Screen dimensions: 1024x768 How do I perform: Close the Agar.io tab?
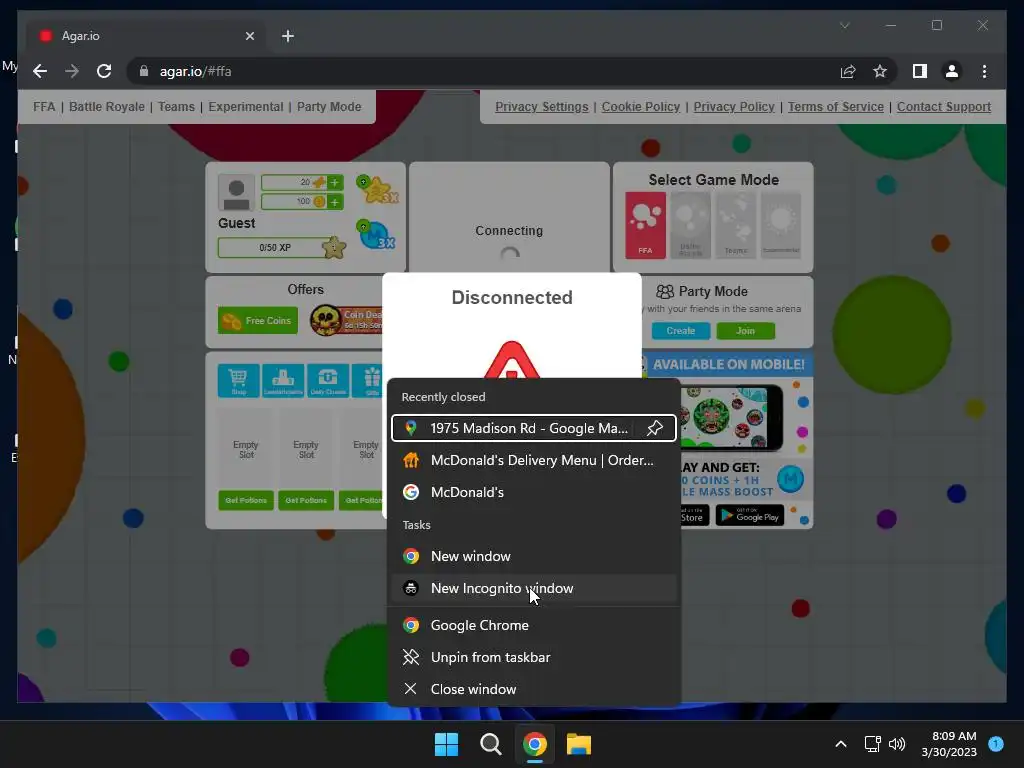(x=249, y=36)
